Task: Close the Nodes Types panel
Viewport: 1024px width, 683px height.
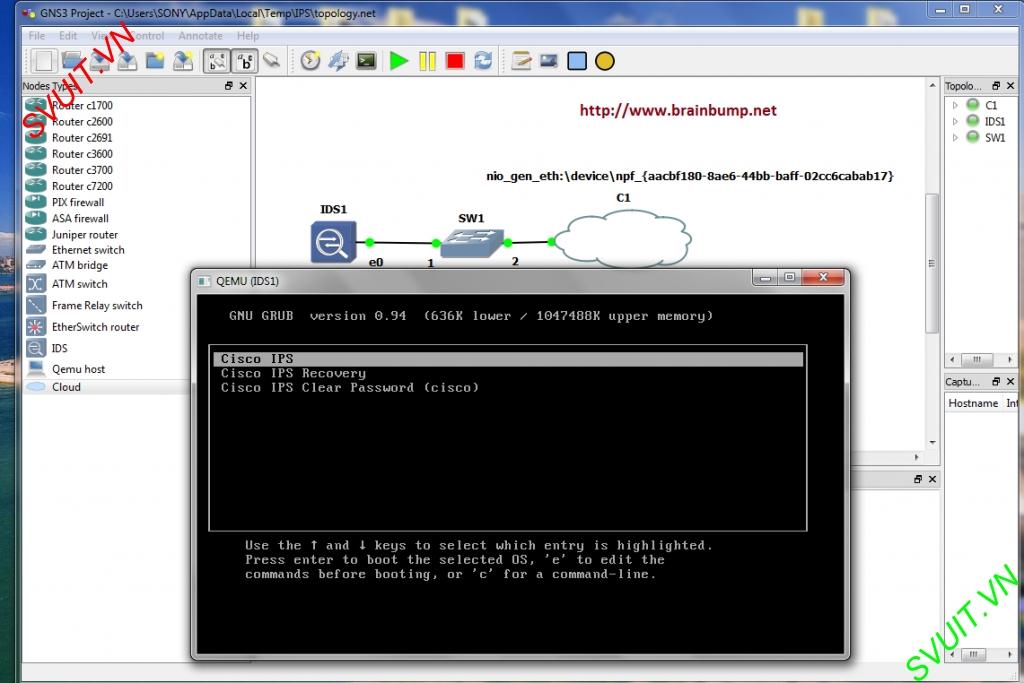Action: [244, 86]
